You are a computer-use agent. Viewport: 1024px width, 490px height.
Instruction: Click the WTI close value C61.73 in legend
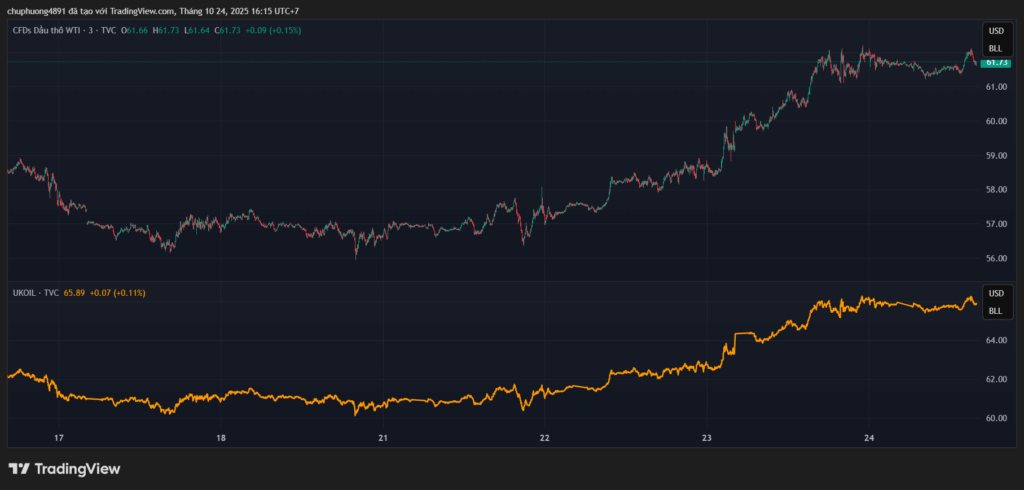(225, 31)
